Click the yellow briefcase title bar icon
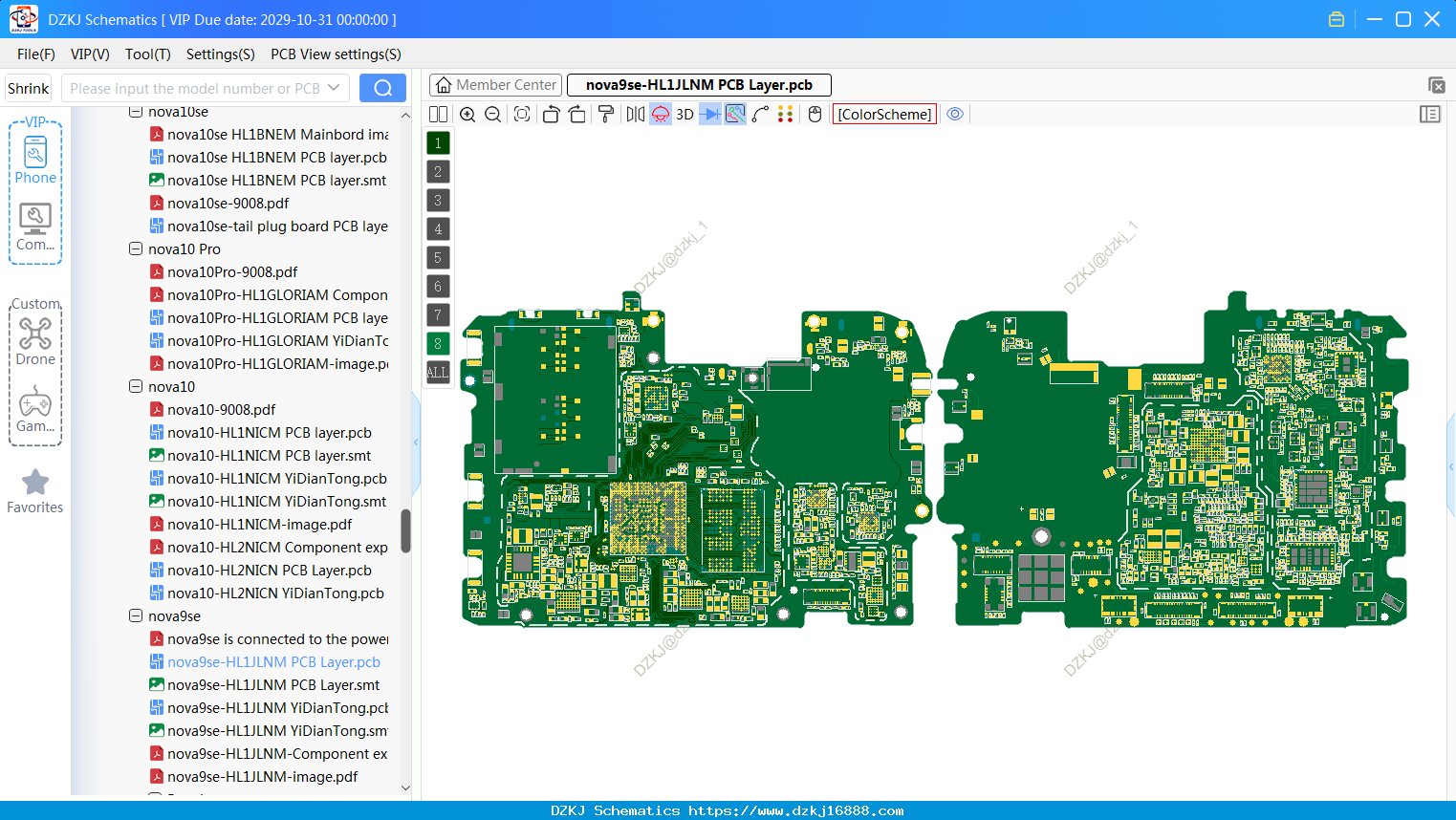Screen dimensions: 1456x820 click(1336, 19)
